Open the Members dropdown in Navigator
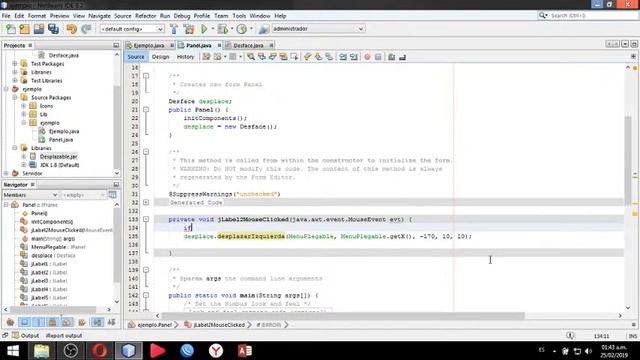The height and width of the screenshot is (360, 640). click(x=30, y=195)
